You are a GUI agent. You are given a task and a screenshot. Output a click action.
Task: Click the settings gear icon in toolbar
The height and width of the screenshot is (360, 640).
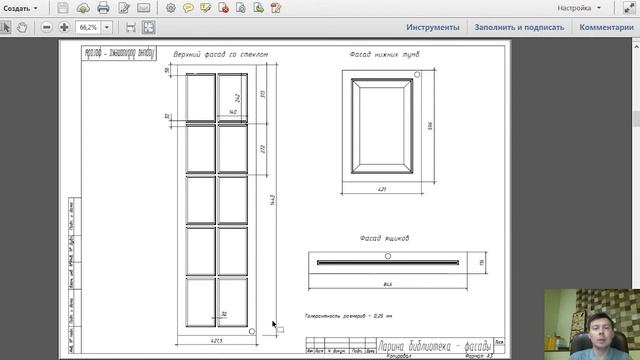point(171,8)
